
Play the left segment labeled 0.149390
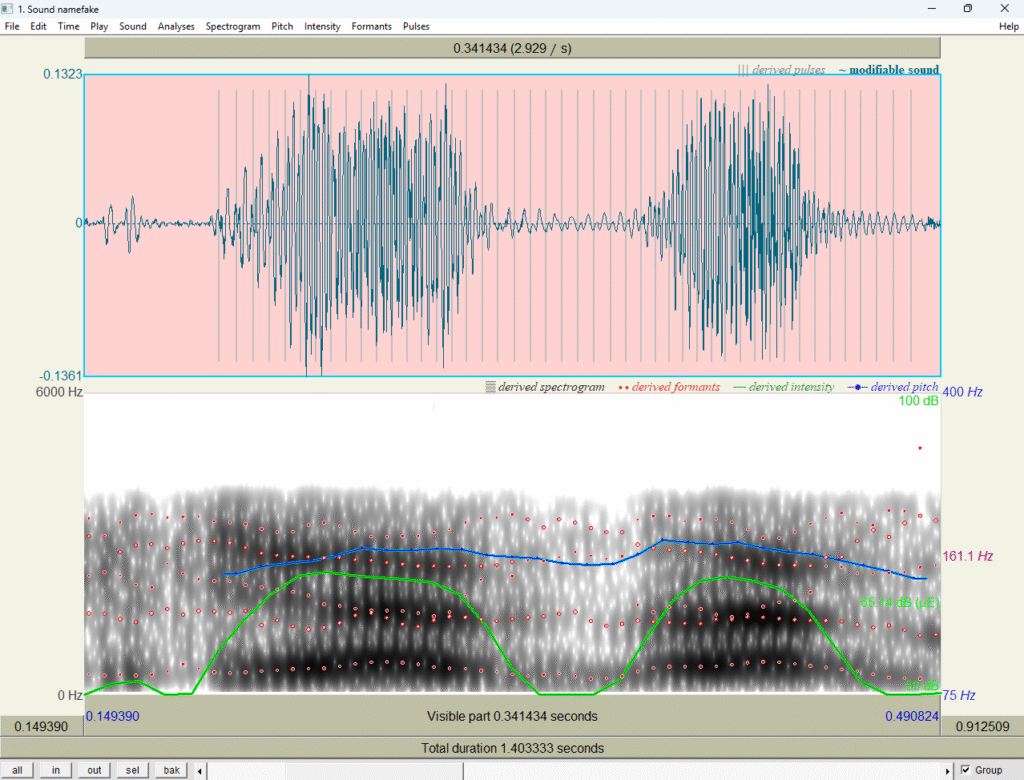pyautogui.click(x=42, y=726)
